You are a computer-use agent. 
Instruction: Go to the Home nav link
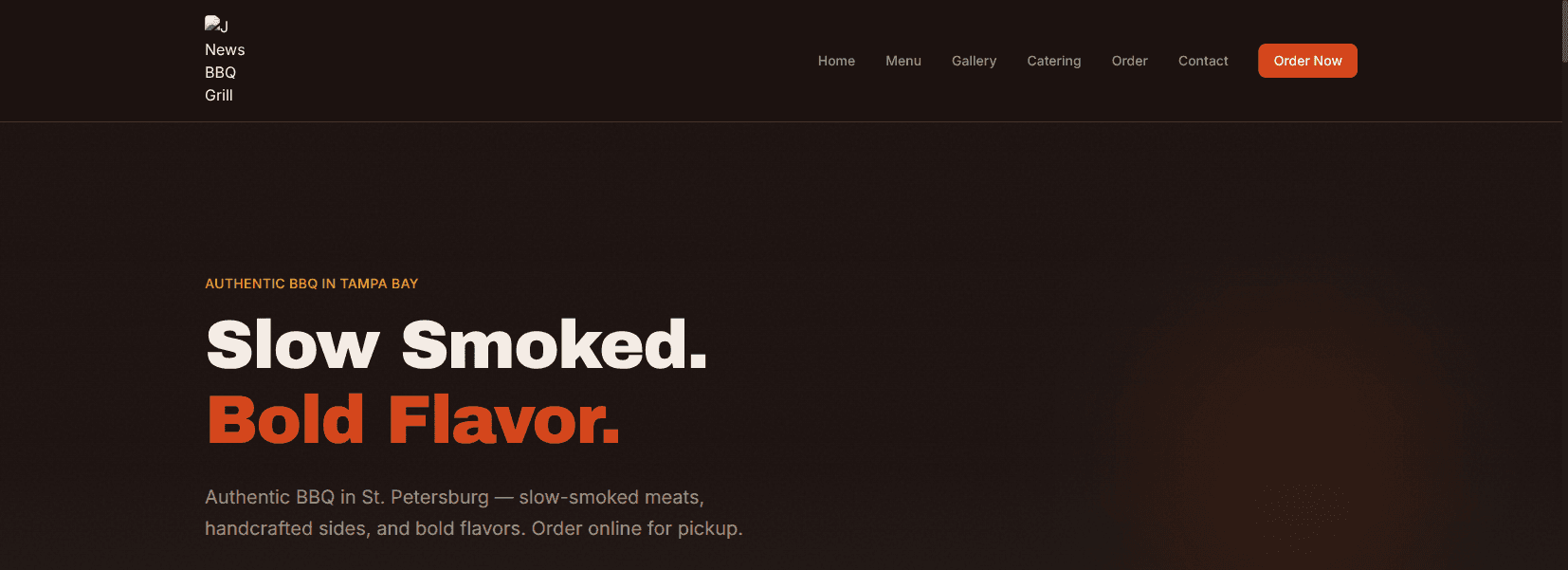tap(836, 61)
